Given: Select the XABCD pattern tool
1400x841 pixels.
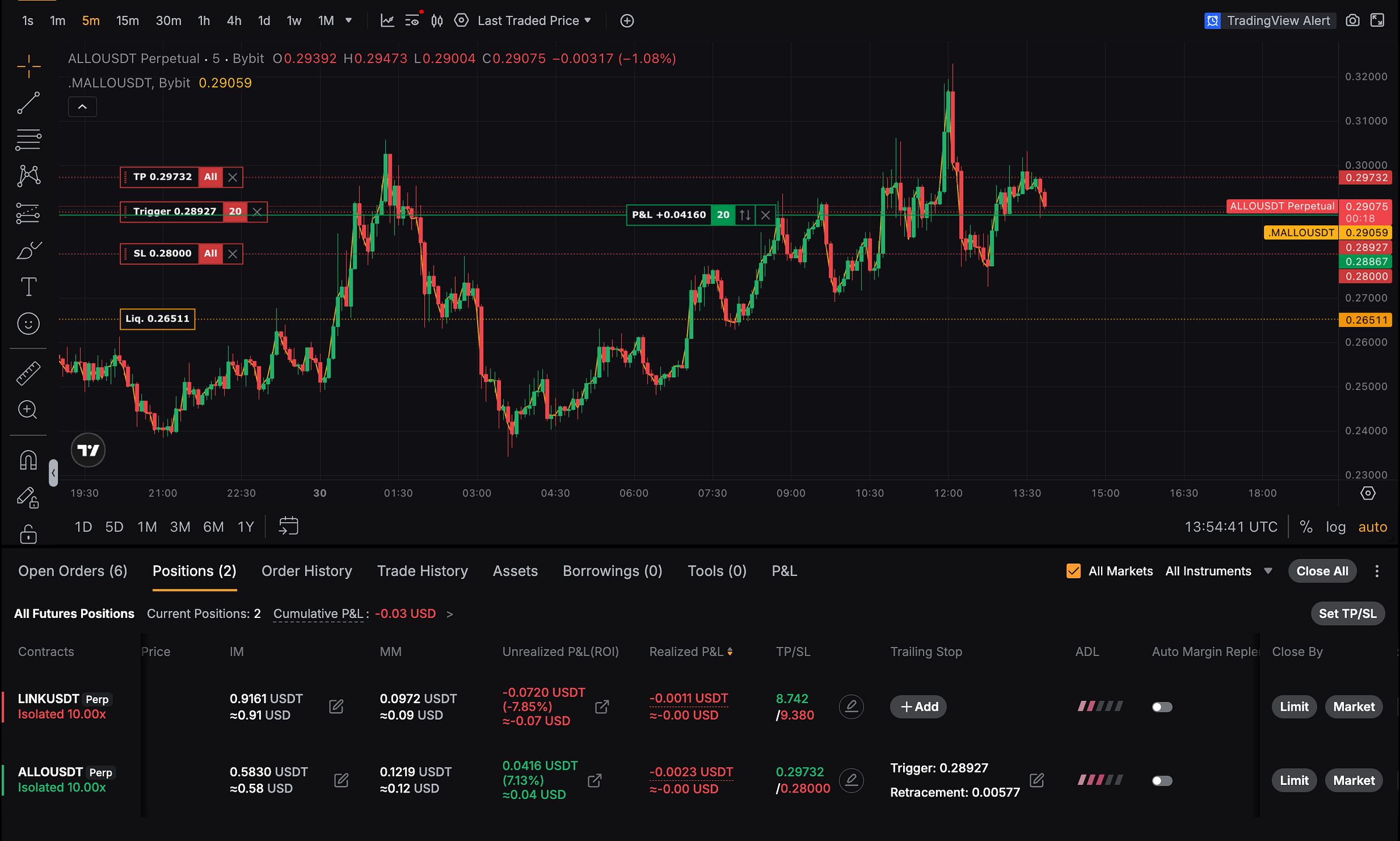Looking at the screenshot, I should click(29, 176).
